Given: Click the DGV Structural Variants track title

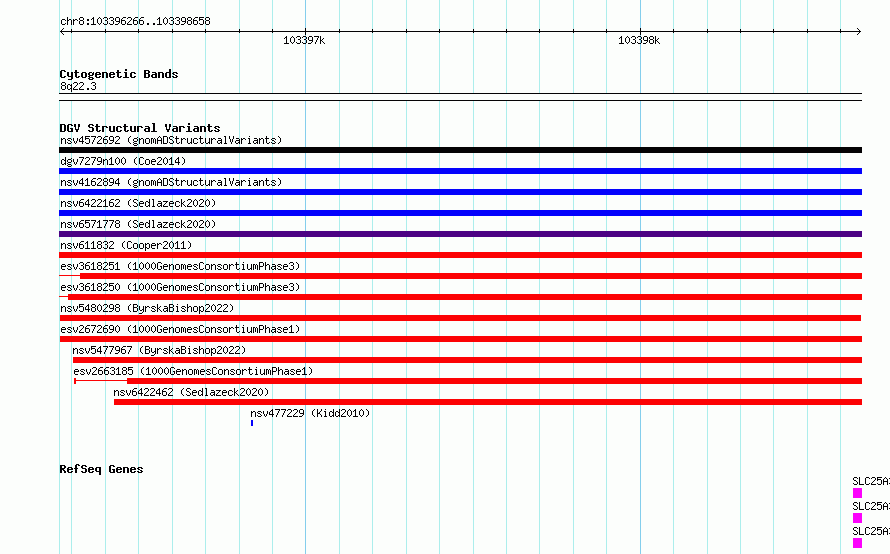Looking at the screenshot, I should tap(140, 128).
